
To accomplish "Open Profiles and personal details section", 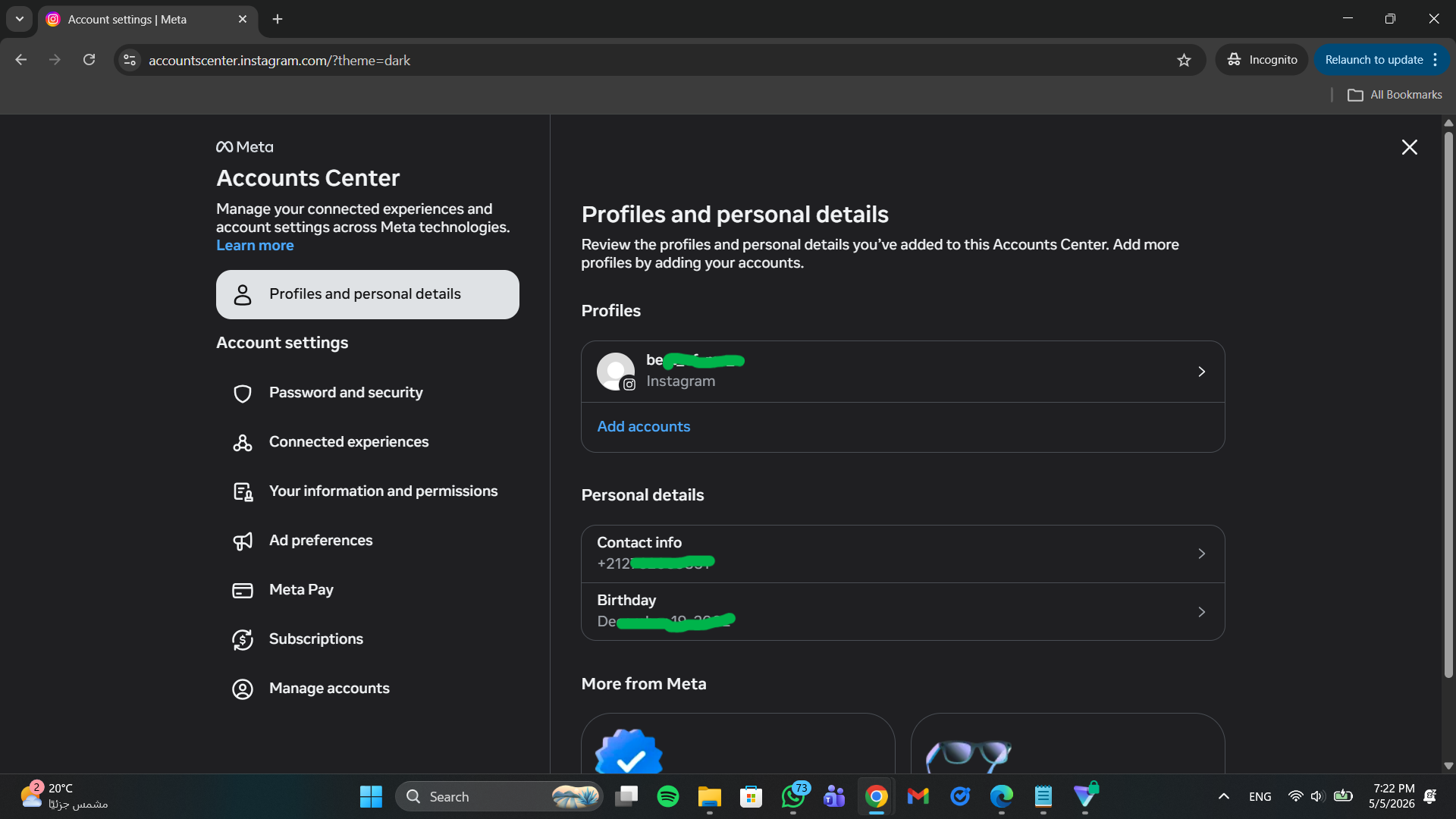I will click(x=368, y=294).
